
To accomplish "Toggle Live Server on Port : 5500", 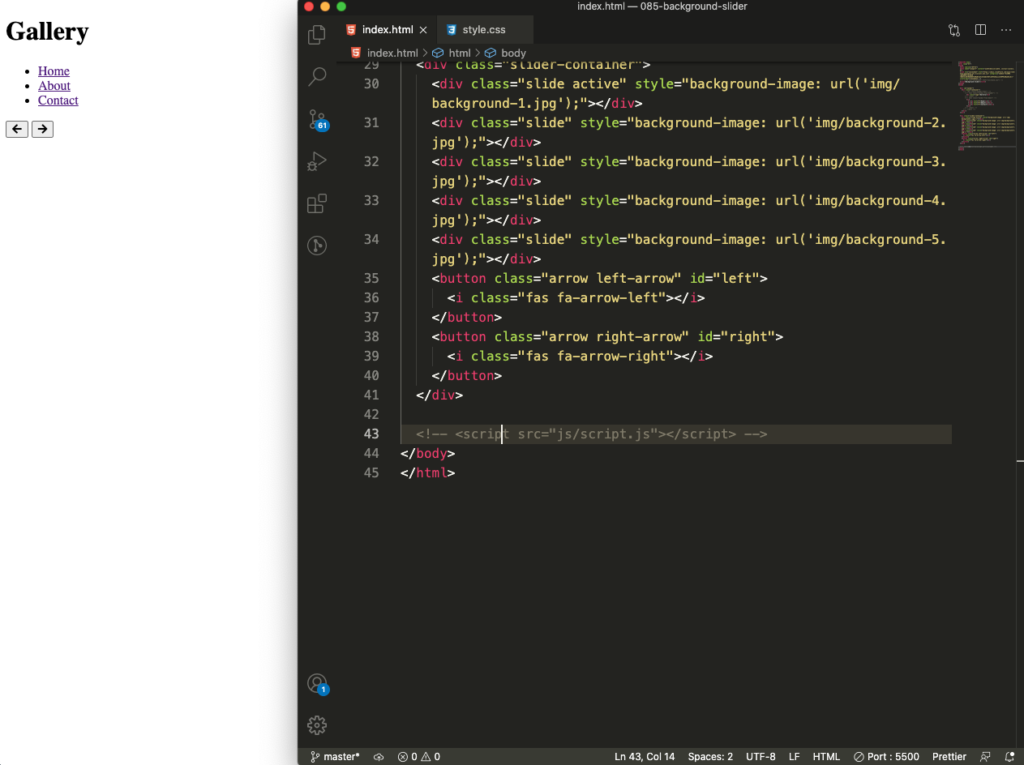I will [x=886, y=757].
